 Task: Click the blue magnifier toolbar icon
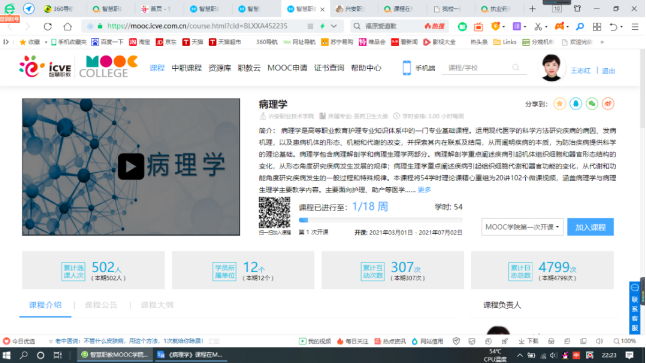[580, 27]
